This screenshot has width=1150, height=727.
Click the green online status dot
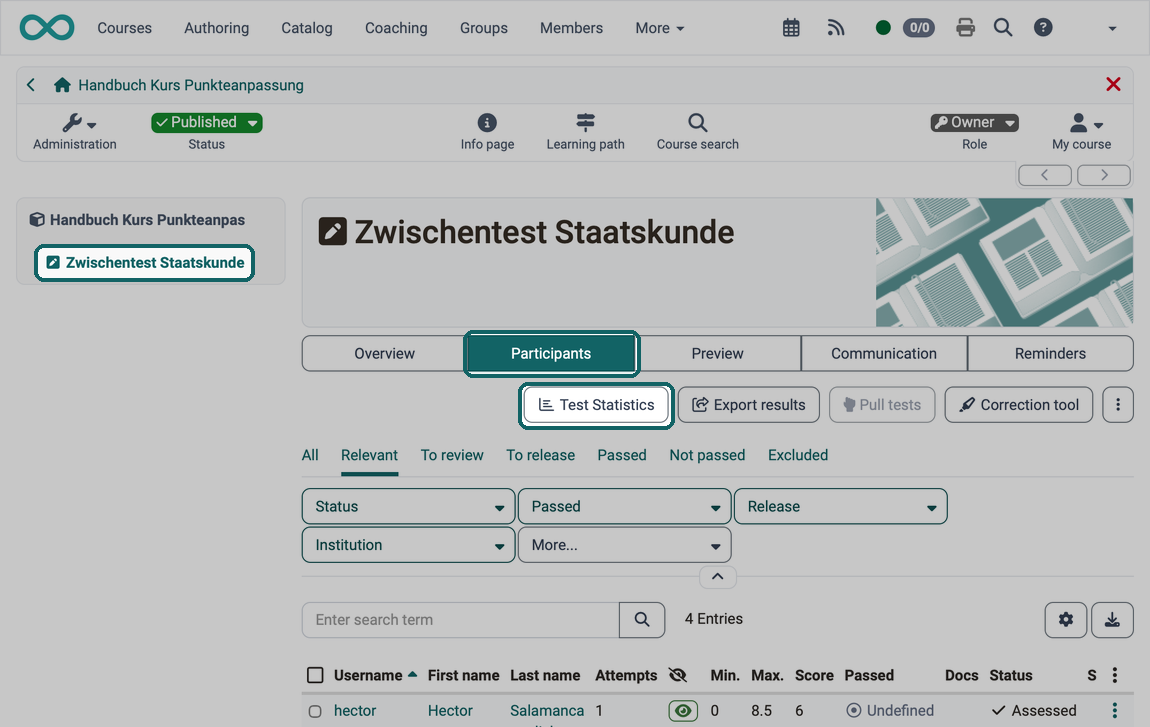[883, 28]
